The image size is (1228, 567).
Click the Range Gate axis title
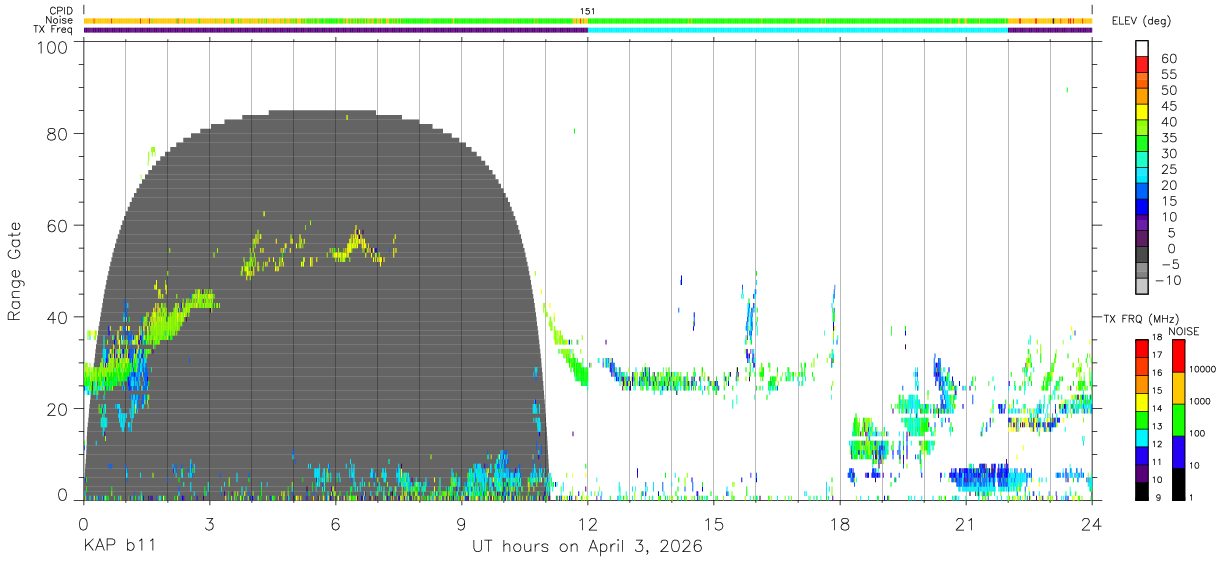click(x=15, y=271)
